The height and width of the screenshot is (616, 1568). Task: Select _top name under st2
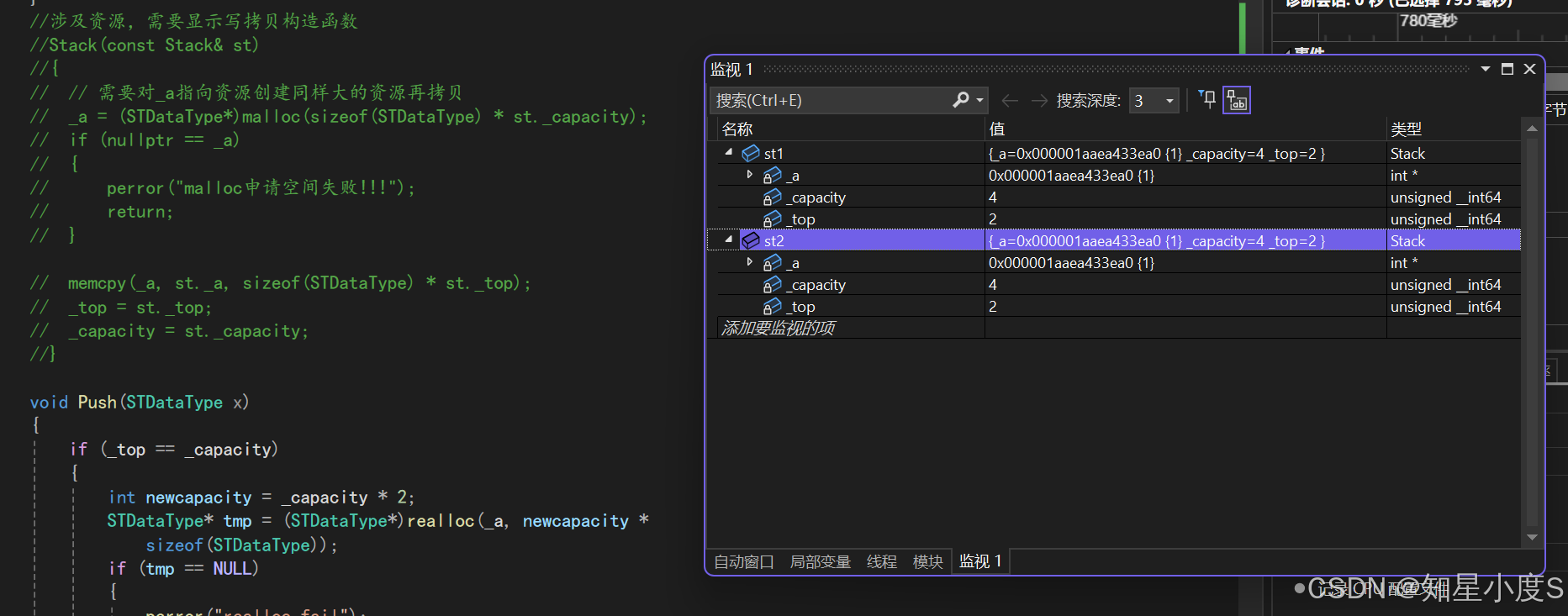pyautogui.click(x=800, y=307)
